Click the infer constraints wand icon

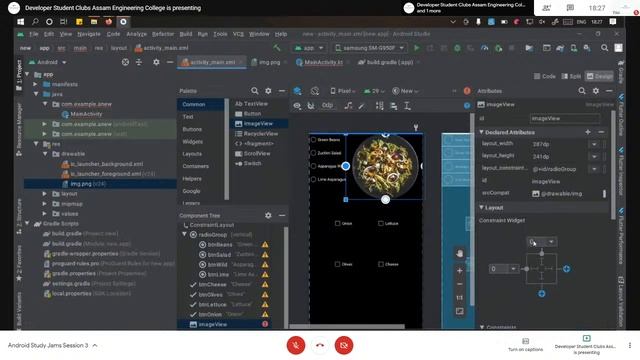pos(362,106)
